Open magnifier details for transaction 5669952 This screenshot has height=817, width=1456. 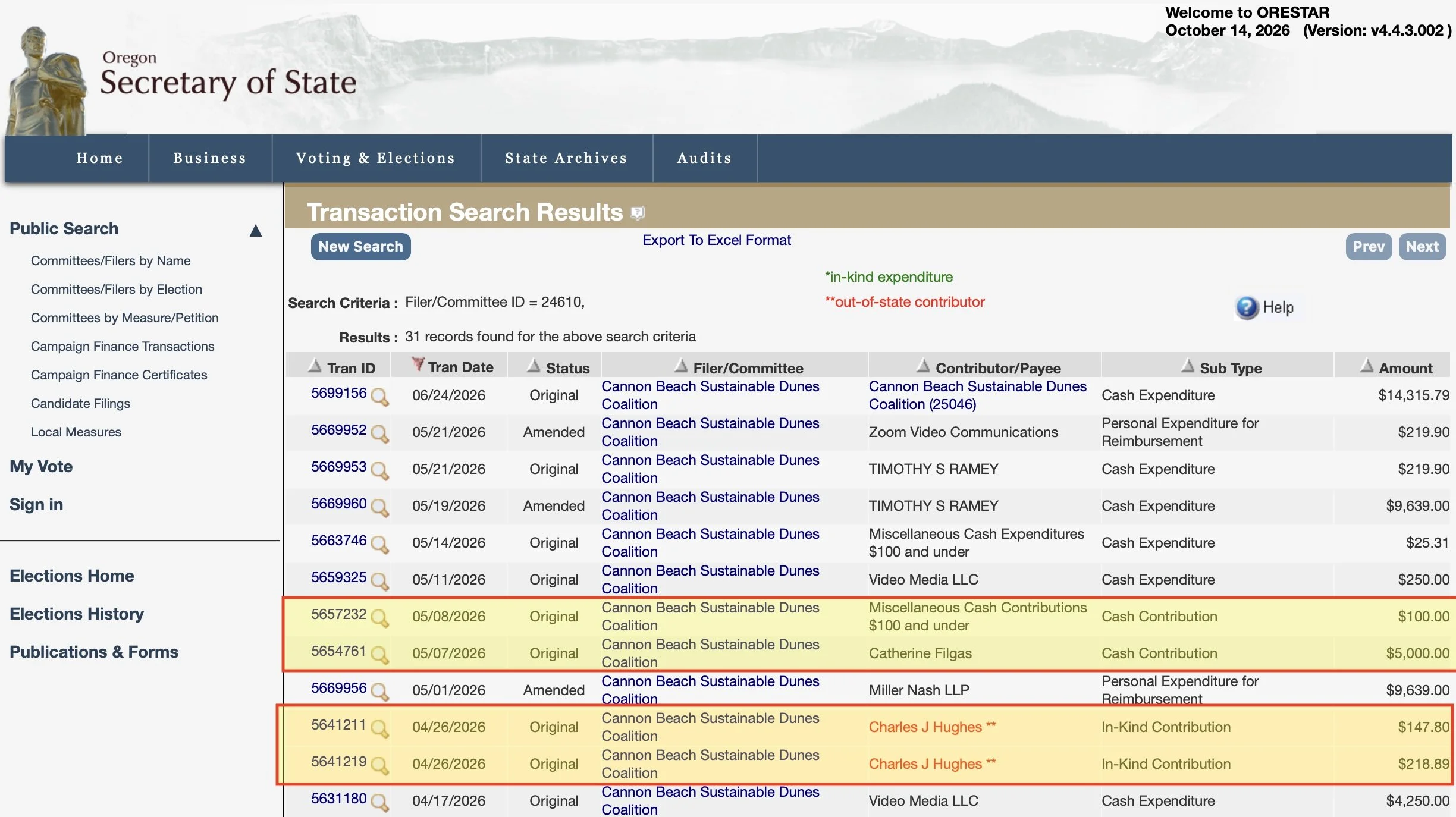[x=379, y=433]
